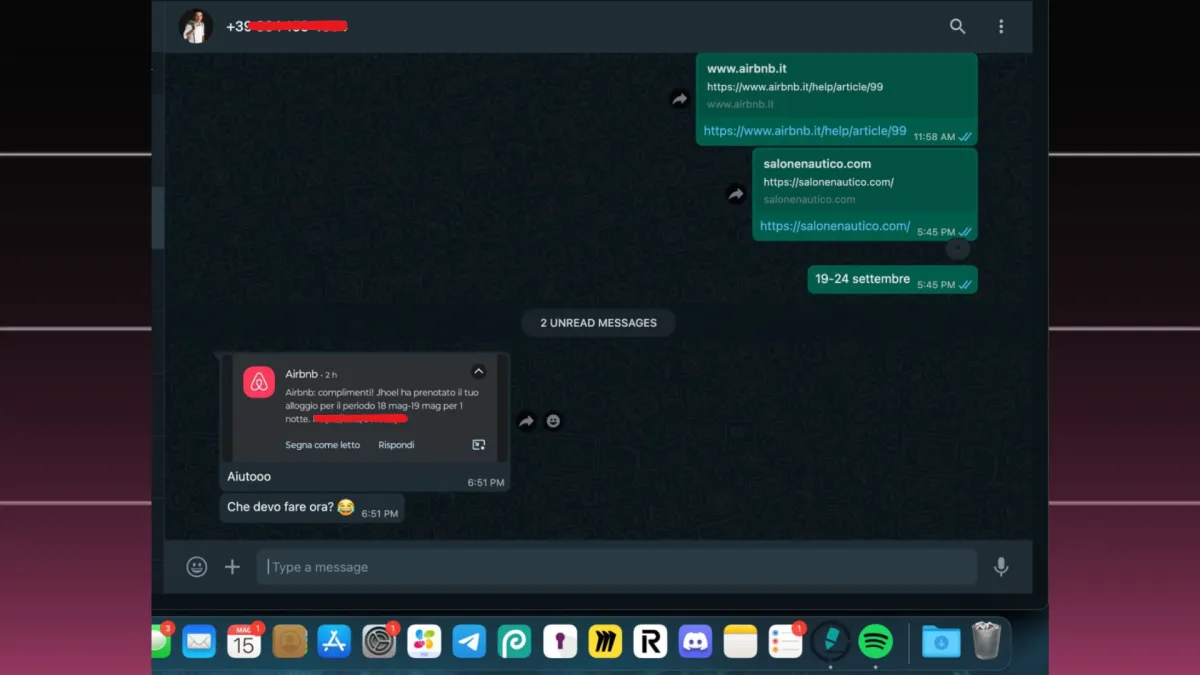Follow the blue https://www.airbnb.it/help/article/99 link
The height and width of the screenshot is (675, 1200).
805,131
